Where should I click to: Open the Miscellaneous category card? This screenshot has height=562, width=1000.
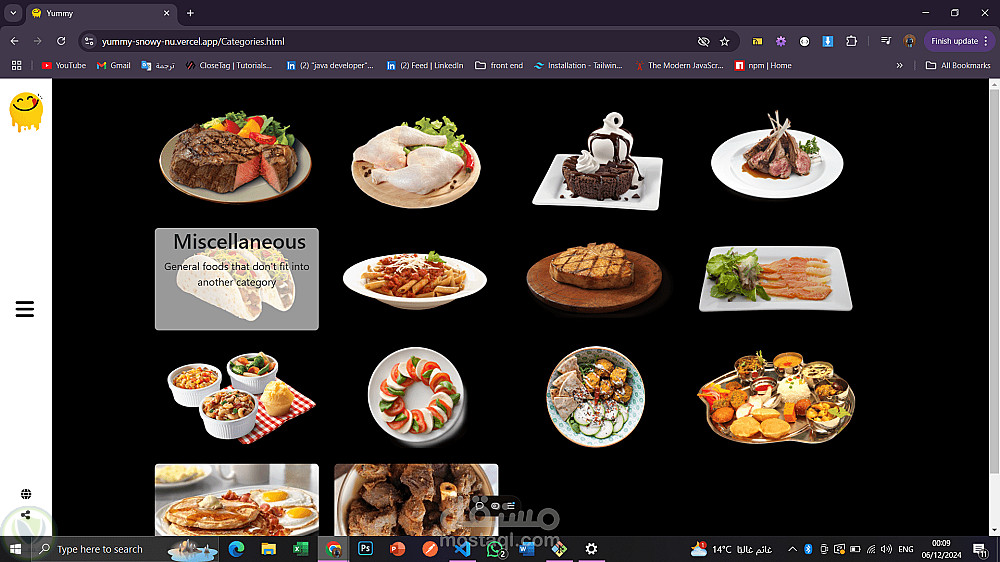click(237, 279)
